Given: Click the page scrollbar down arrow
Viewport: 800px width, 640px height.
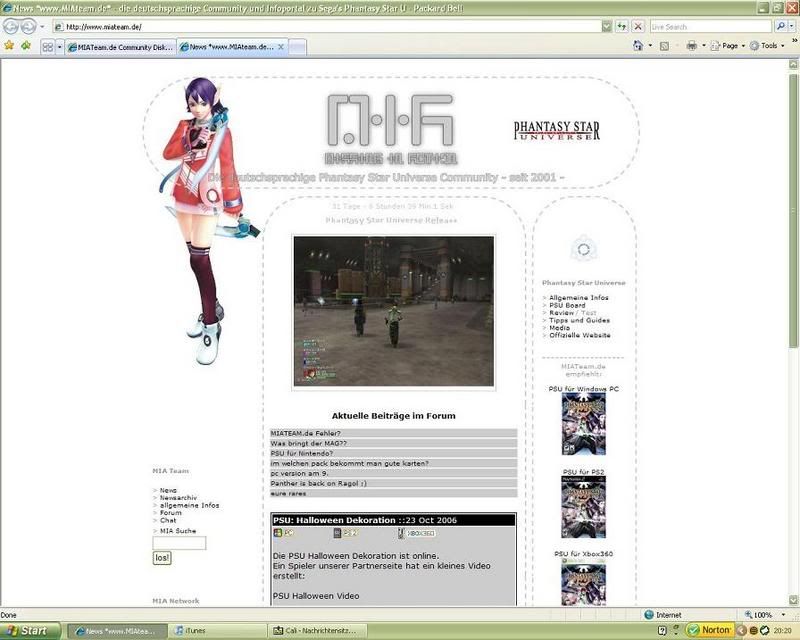Looking at the screenshot, I should 793,600.
